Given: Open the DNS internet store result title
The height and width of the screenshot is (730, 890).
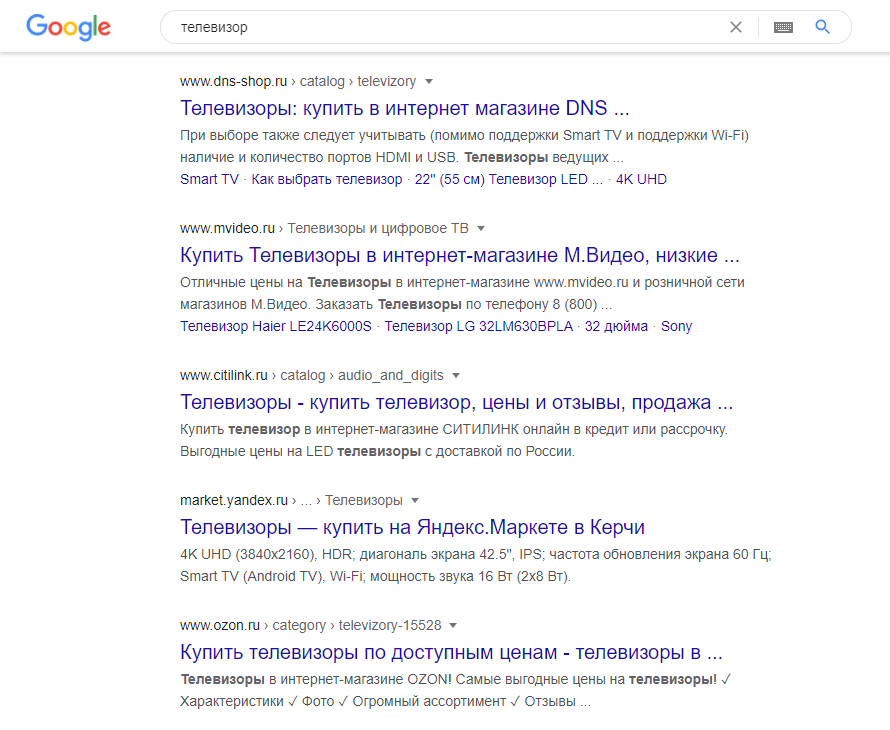Looking at the screenshot, I should click(404, 108).
